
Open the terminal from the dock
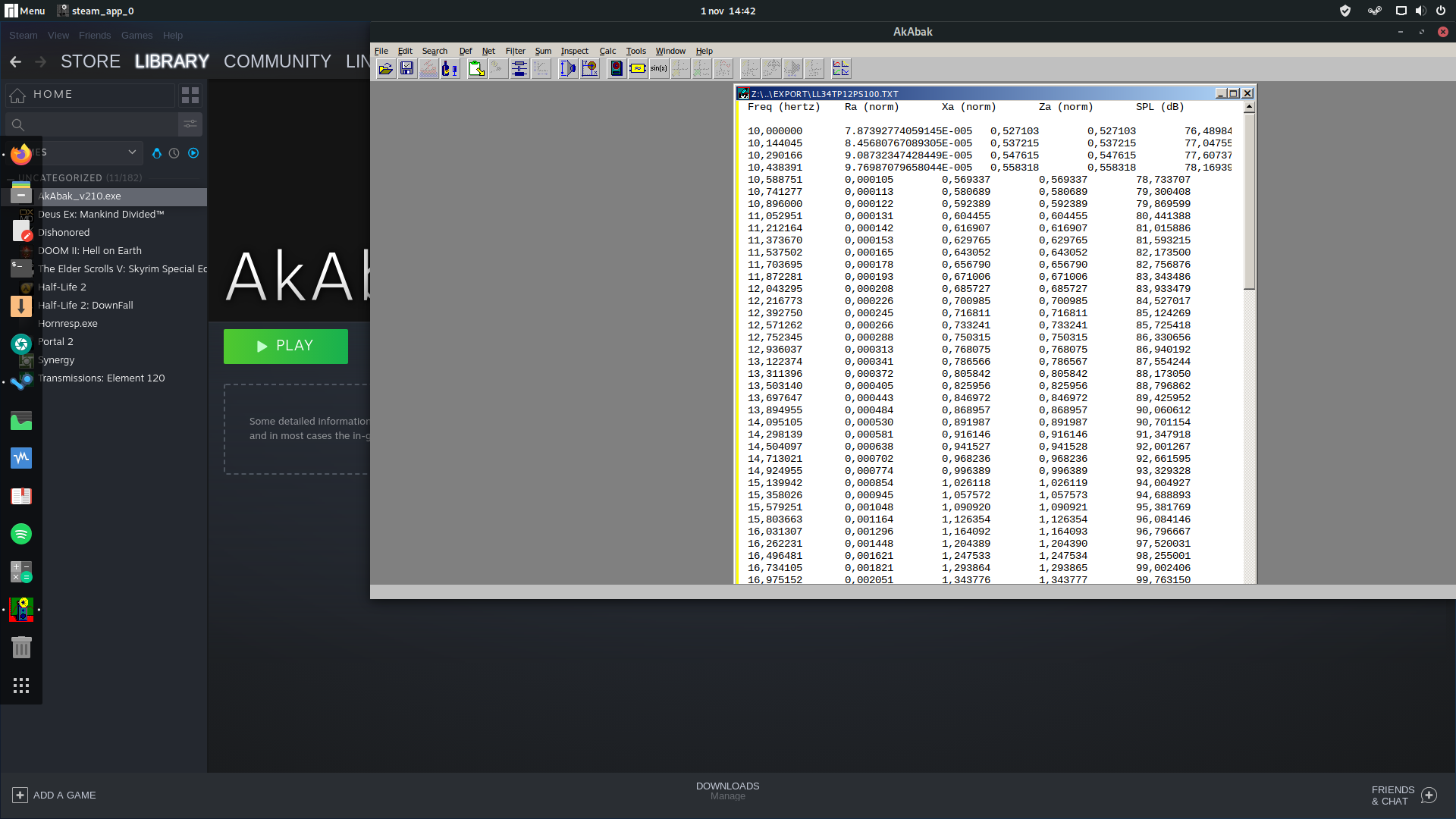[x=21, y=268]
